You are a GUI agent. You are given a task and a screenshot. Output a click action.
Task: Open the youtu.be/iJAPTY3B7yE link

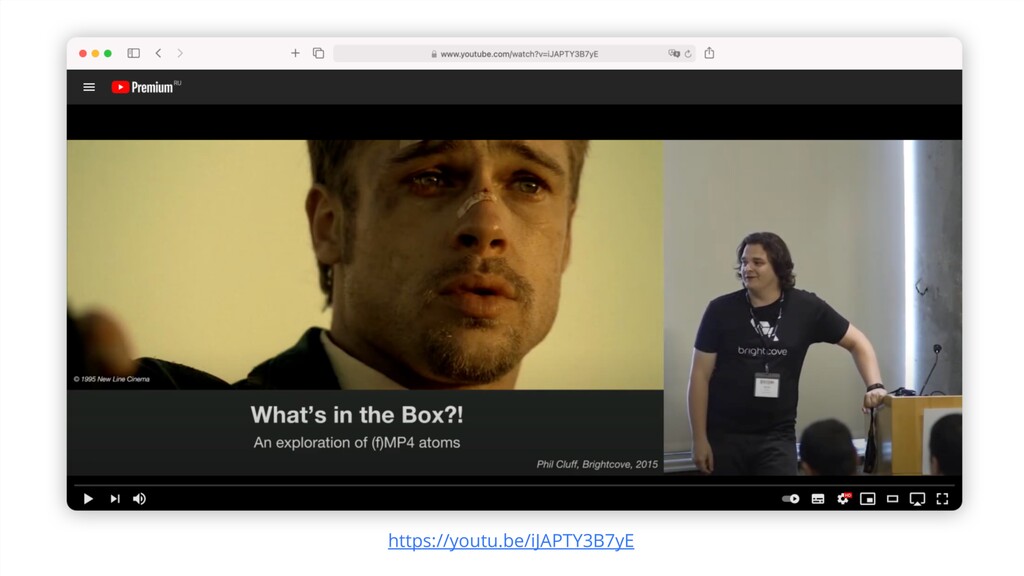tap(511, 541)
